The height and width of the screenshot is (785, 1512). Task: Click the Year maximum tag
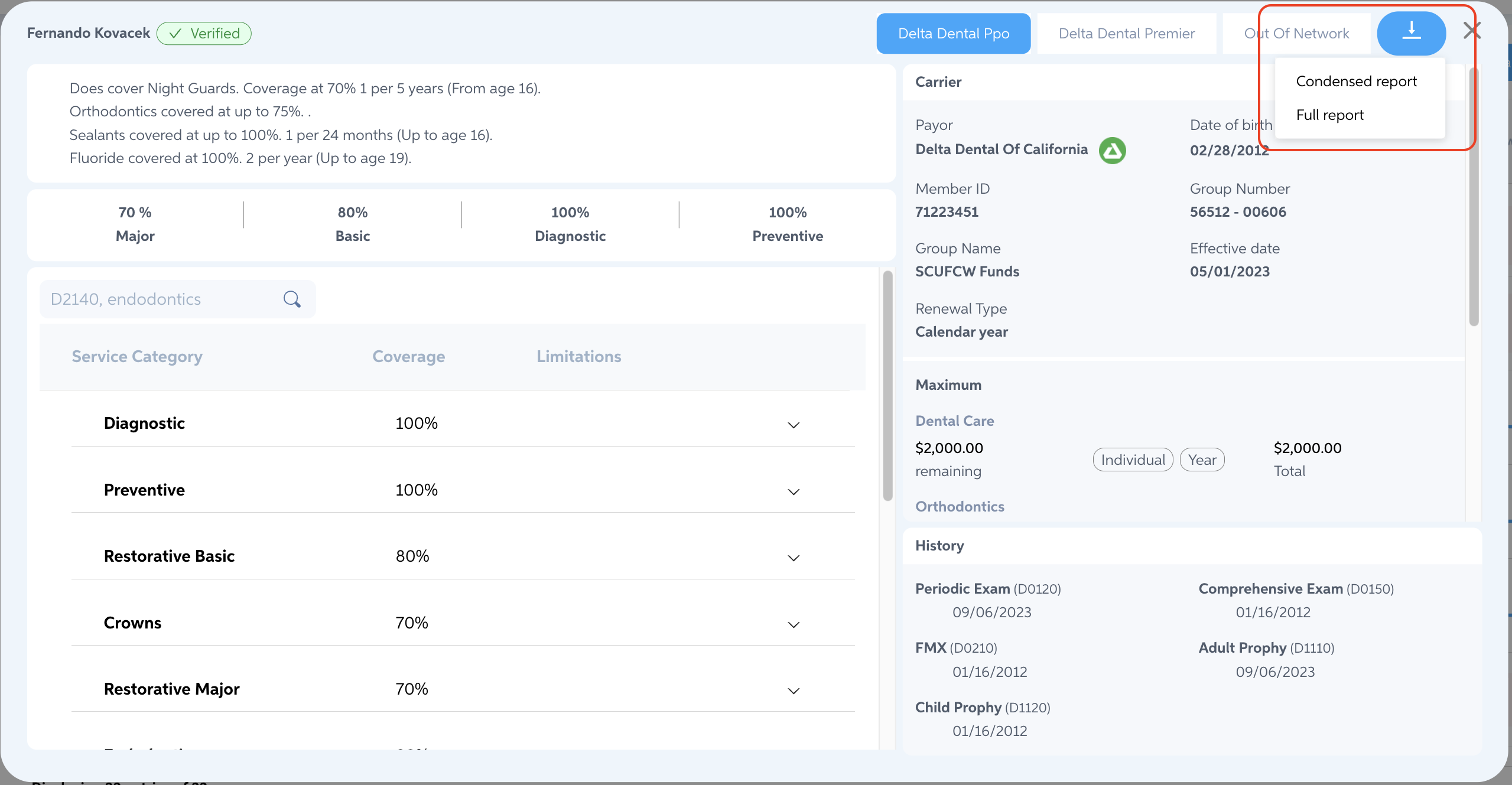pos(1202,460)
